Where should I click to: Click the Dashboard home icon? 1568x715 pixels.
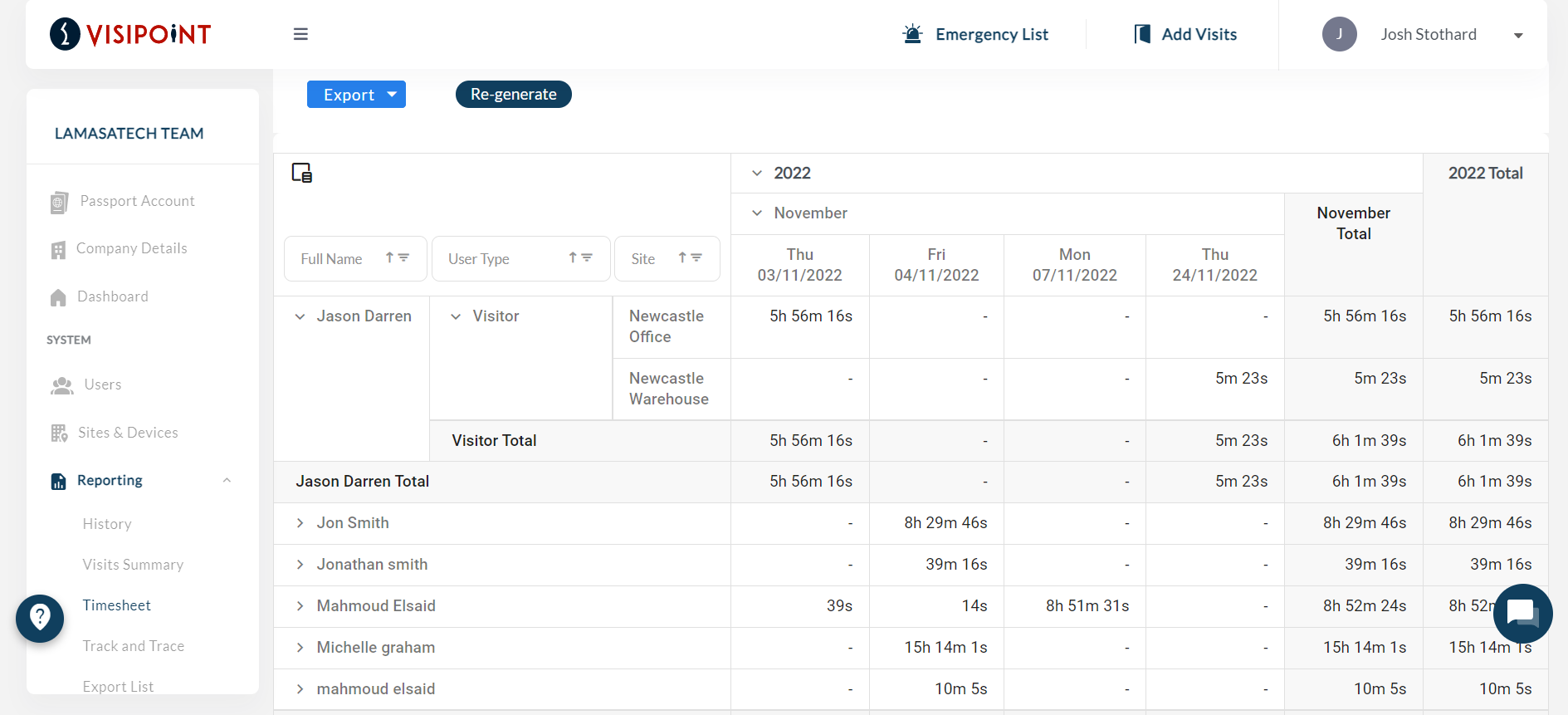[58, 297]
